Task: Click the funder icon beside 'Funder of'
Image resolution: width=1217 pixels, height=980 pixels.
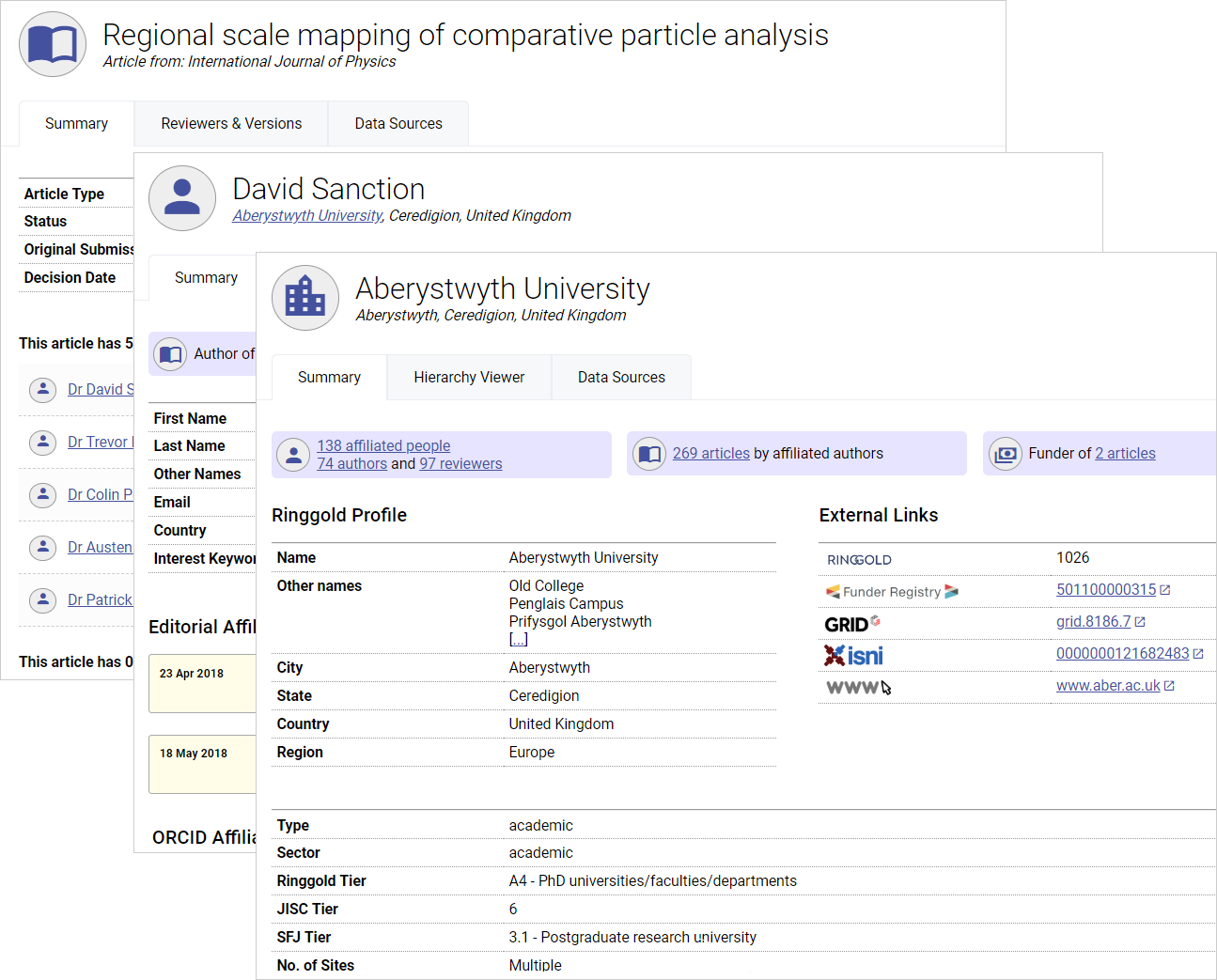Action: tap(1005, 453)
